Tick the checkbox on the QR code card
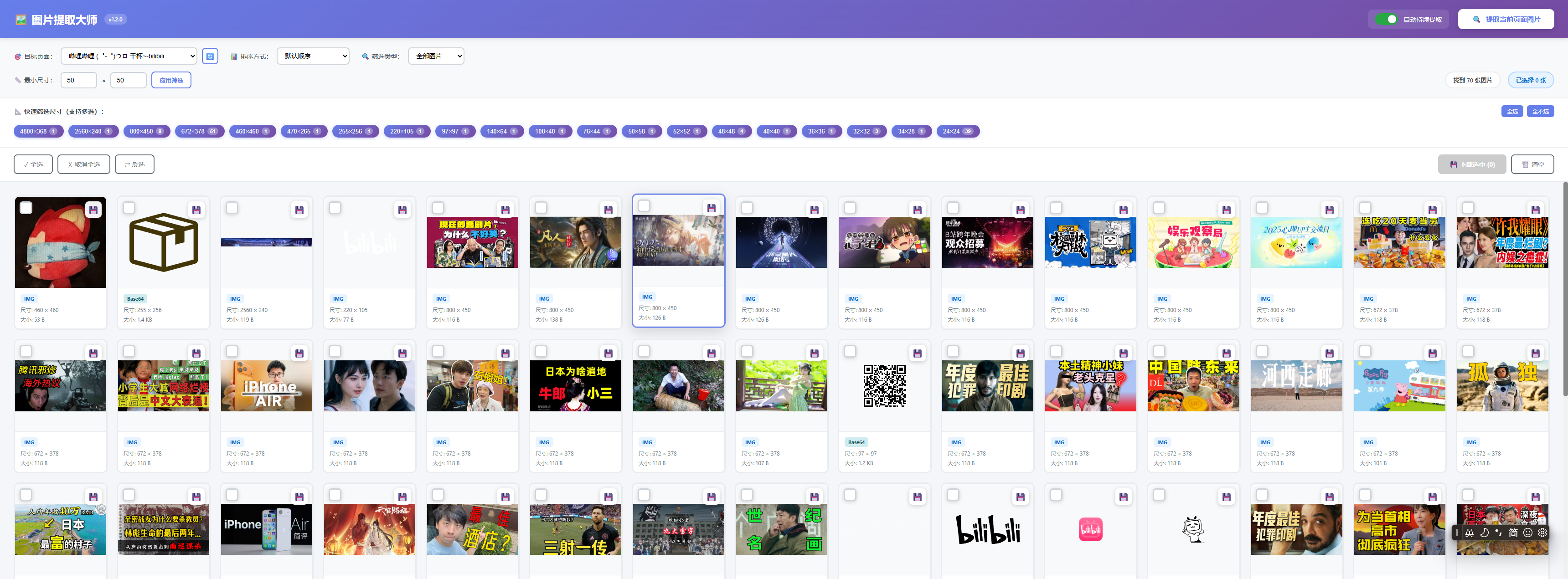The width and height of the screenshot is (1568, 579). point(850,352)
